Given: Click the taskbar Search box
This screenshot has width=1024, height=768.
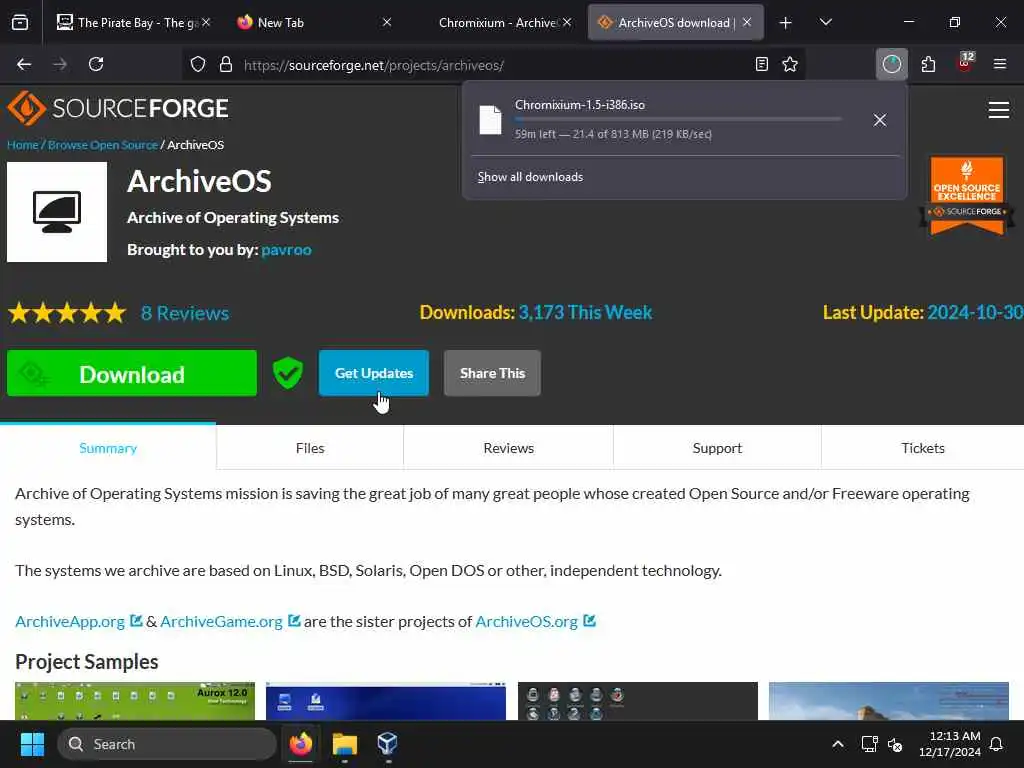Looking at the screenshot, I should [x=167, y=744].
